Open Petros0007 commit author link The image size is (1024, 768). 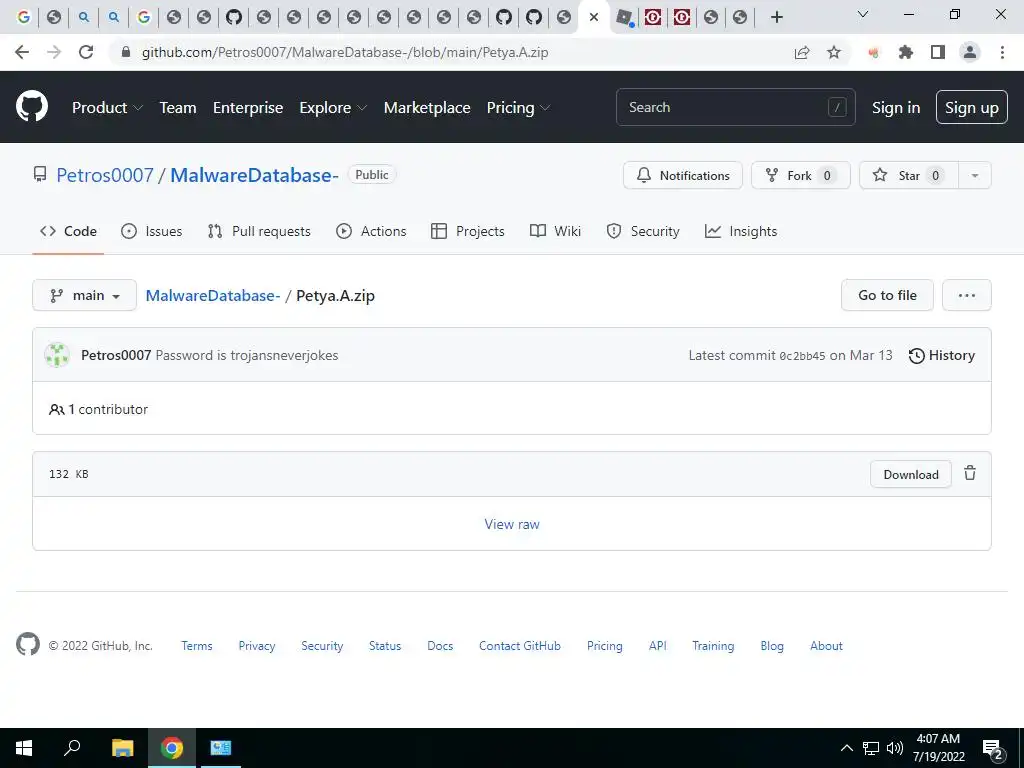tap(116, 355)
